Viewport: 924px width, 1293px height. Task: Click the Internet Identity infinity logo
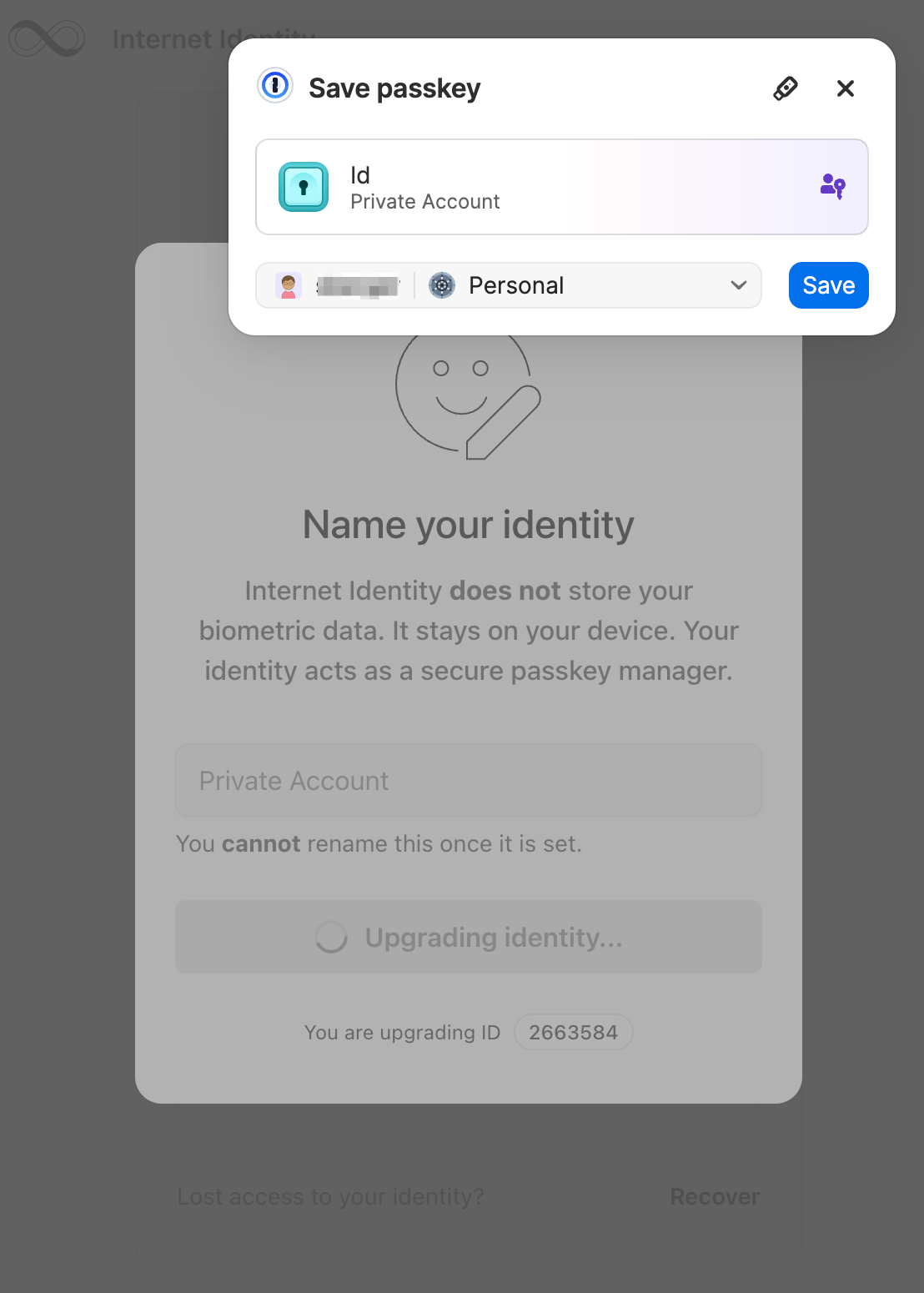[47, 38]
